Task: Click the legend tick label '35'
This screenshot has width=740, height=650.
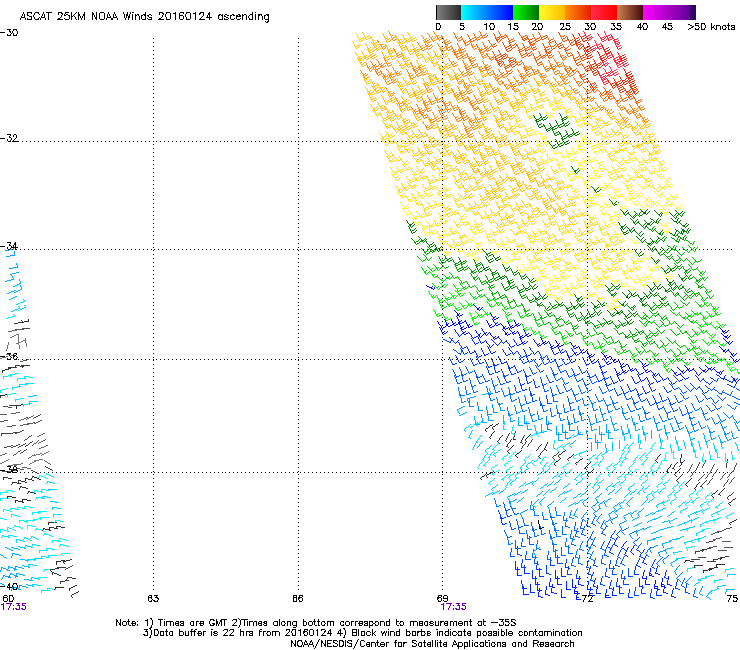Action: pyautogui.click(x=616, y=27)
